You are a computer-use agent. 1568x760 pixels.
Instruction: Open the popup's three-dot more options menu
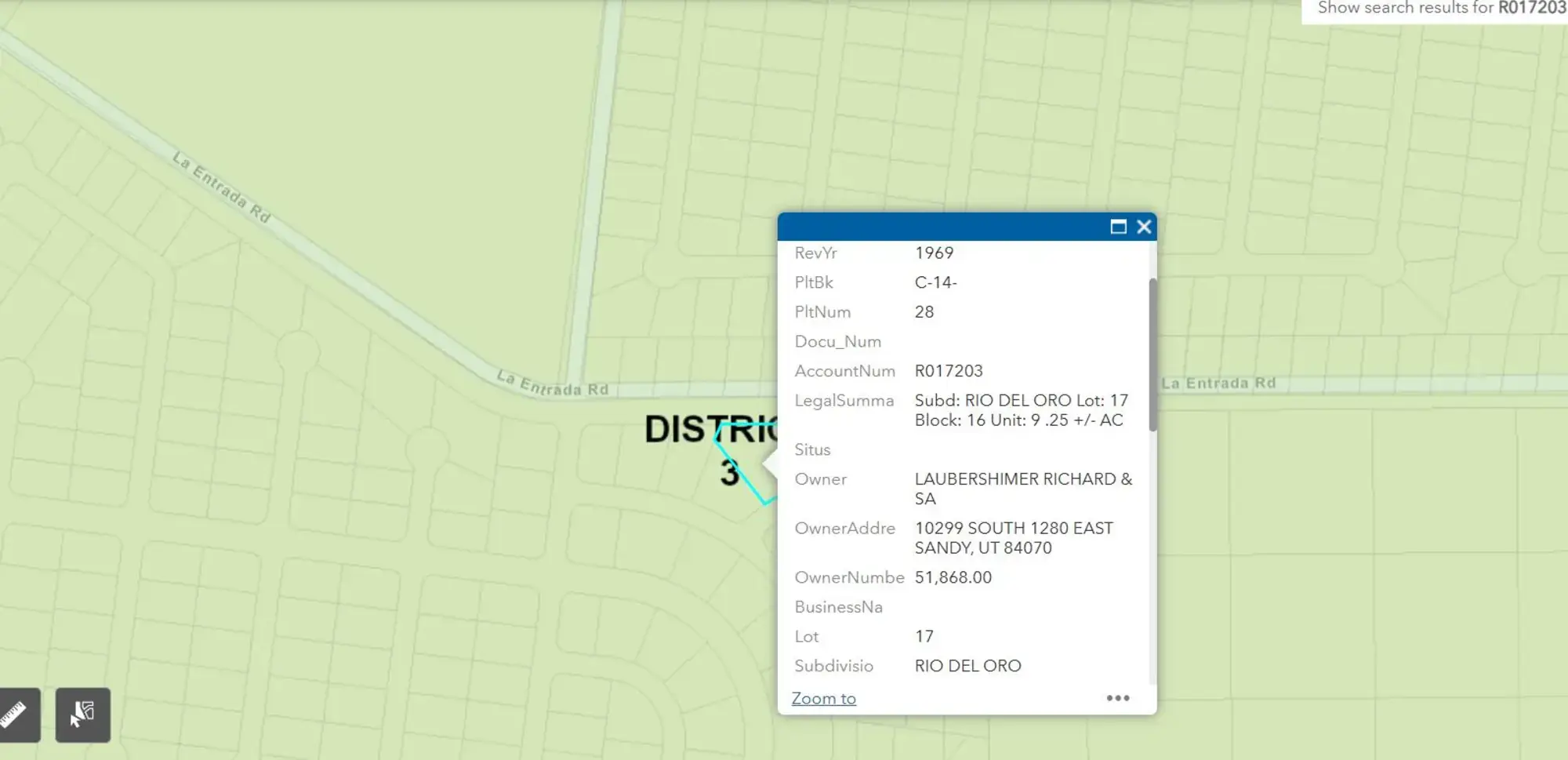click(x=1117, y=698)
